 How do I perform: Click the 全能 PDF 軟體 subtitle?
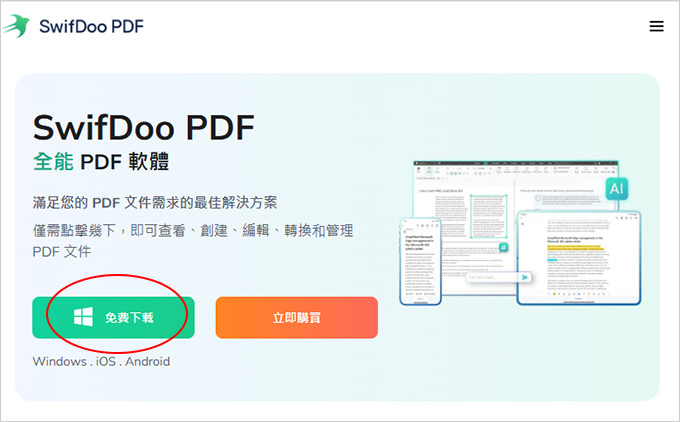pyautogui.click(x=101, y=162)
